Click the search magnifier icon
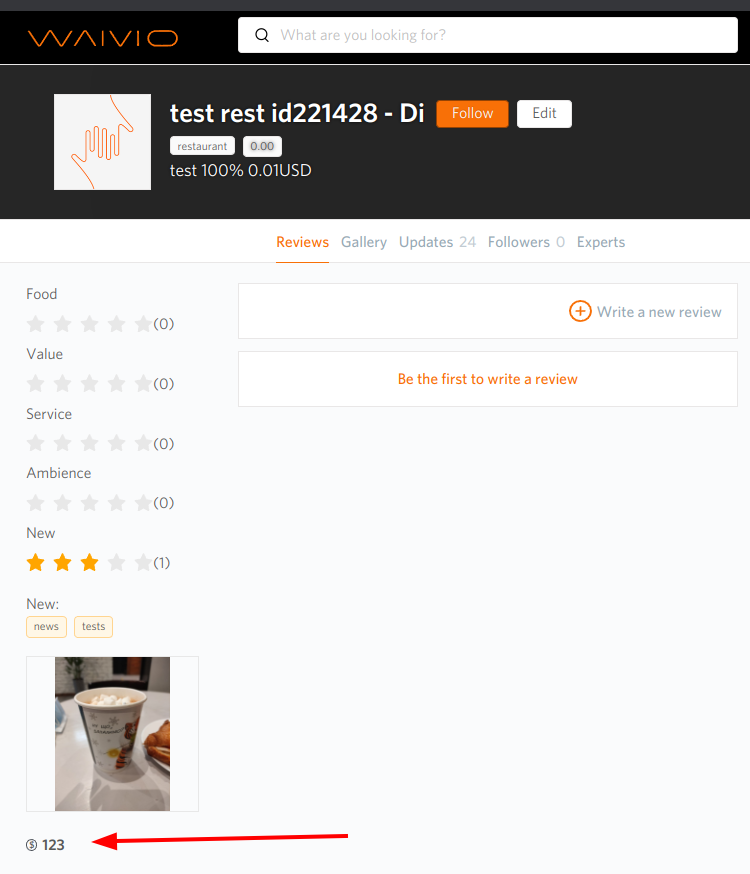Viewport: 750px width, 874px height. point(262,35)
